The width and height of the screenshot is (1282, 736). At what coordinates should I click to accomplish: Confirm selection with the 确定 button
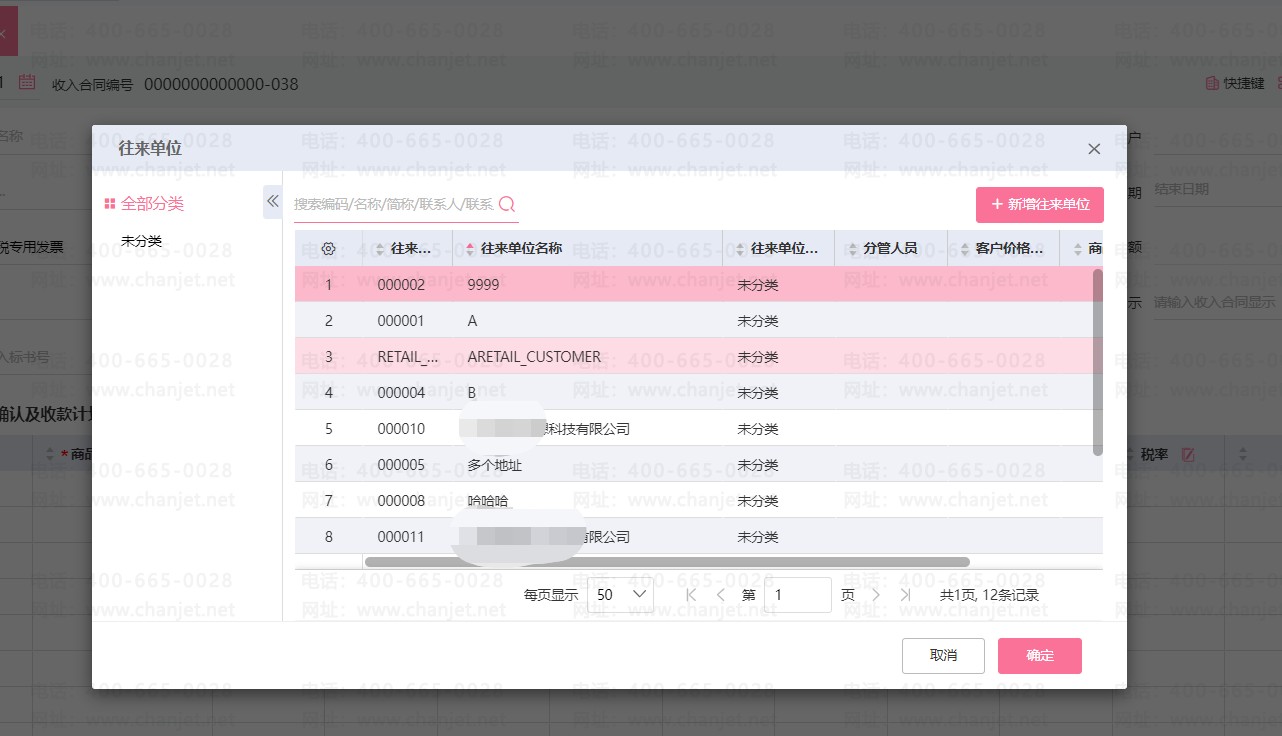tap(1040, 656)
